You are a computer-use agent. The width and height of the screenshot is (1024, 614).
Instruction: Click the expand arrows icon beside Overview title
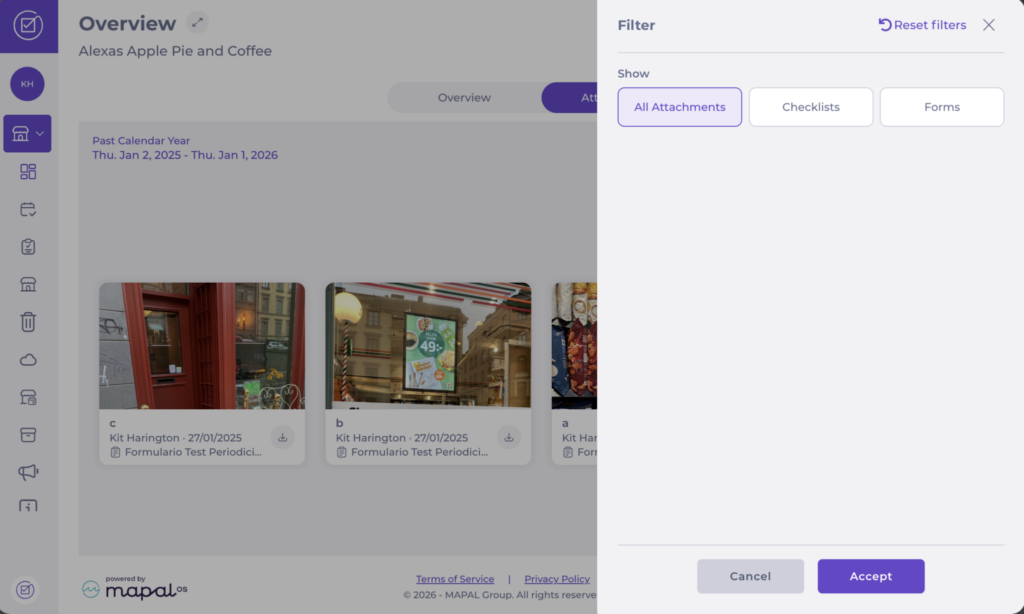[x=198, y=23]
